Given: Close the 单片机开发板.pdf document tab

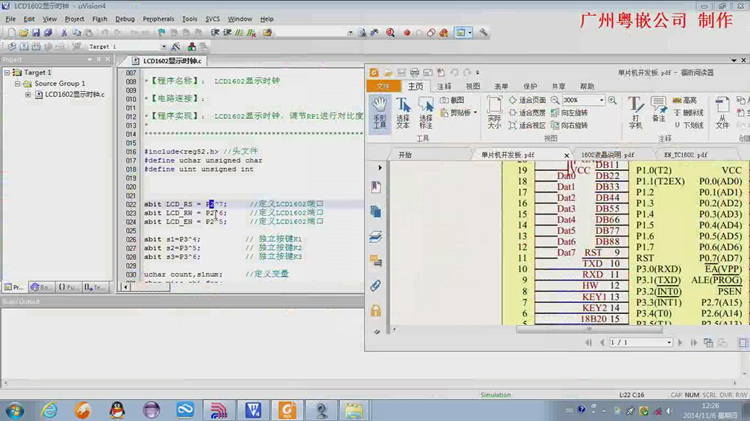Looking at the screenshot, I should [566, 155].
